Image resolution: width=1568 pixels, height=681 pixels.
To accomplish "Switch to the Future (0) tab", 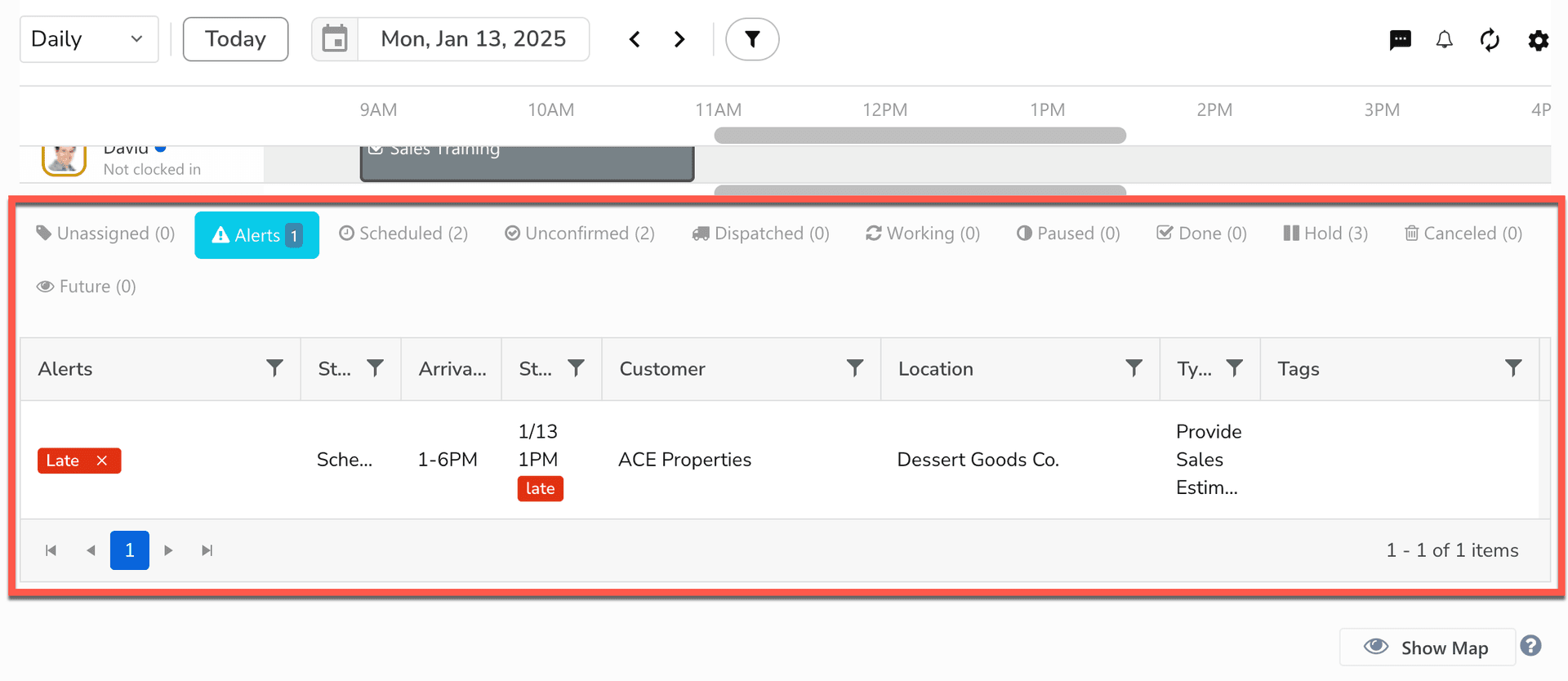I will pos(86,287).
